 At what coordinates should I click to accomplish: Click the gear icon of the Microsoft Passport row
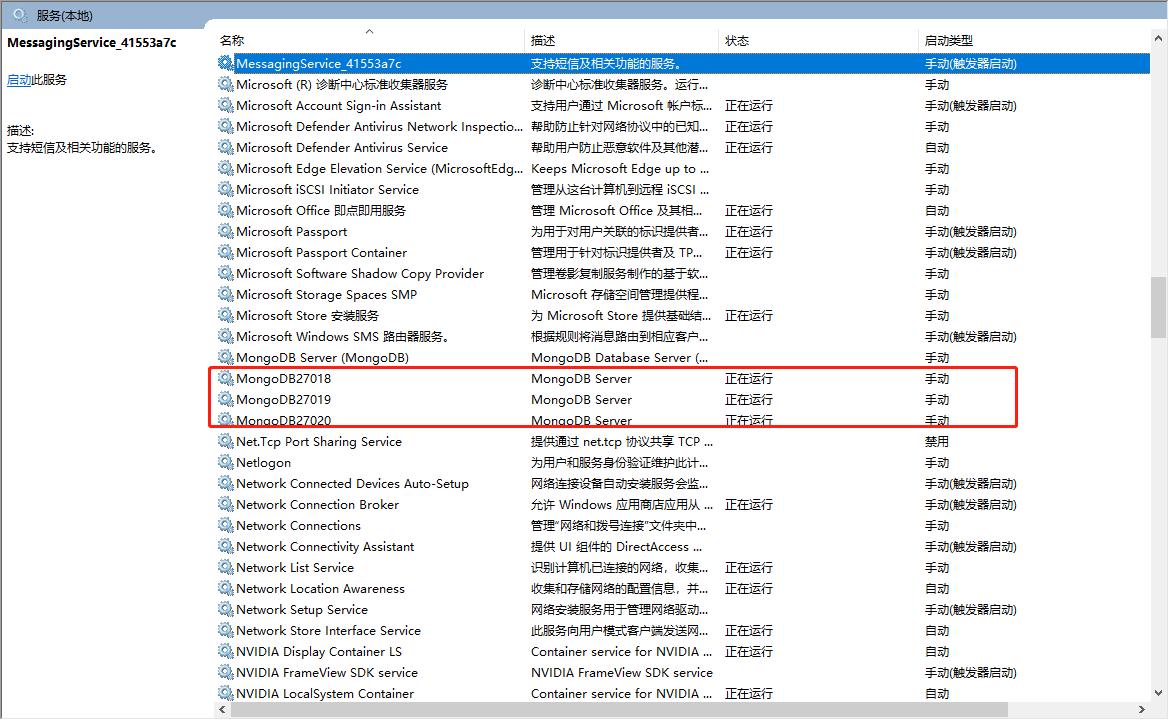pos(226,231)
